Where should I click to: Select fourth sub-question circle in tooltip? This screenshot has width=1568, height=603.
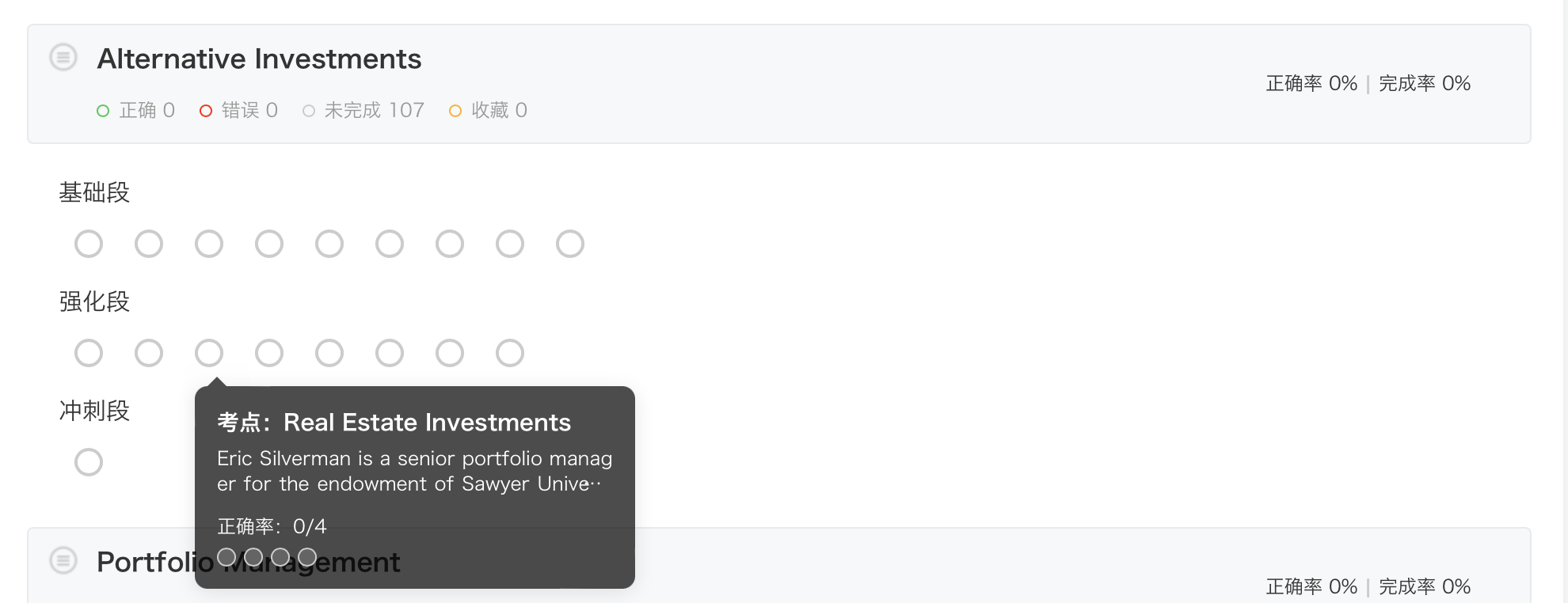[307, 557]
